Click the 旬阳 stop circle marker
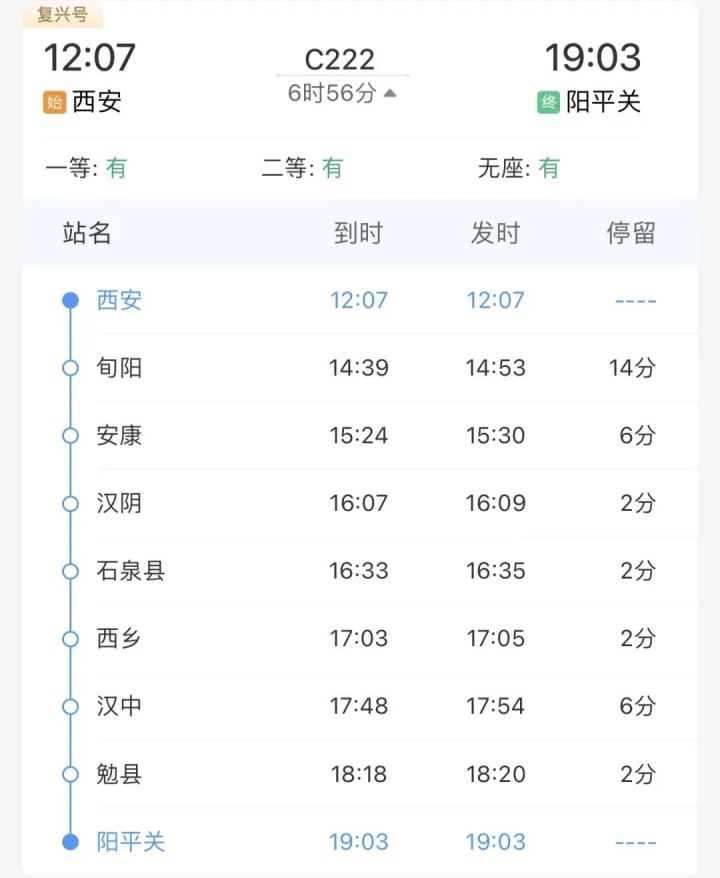 [71, 368]
